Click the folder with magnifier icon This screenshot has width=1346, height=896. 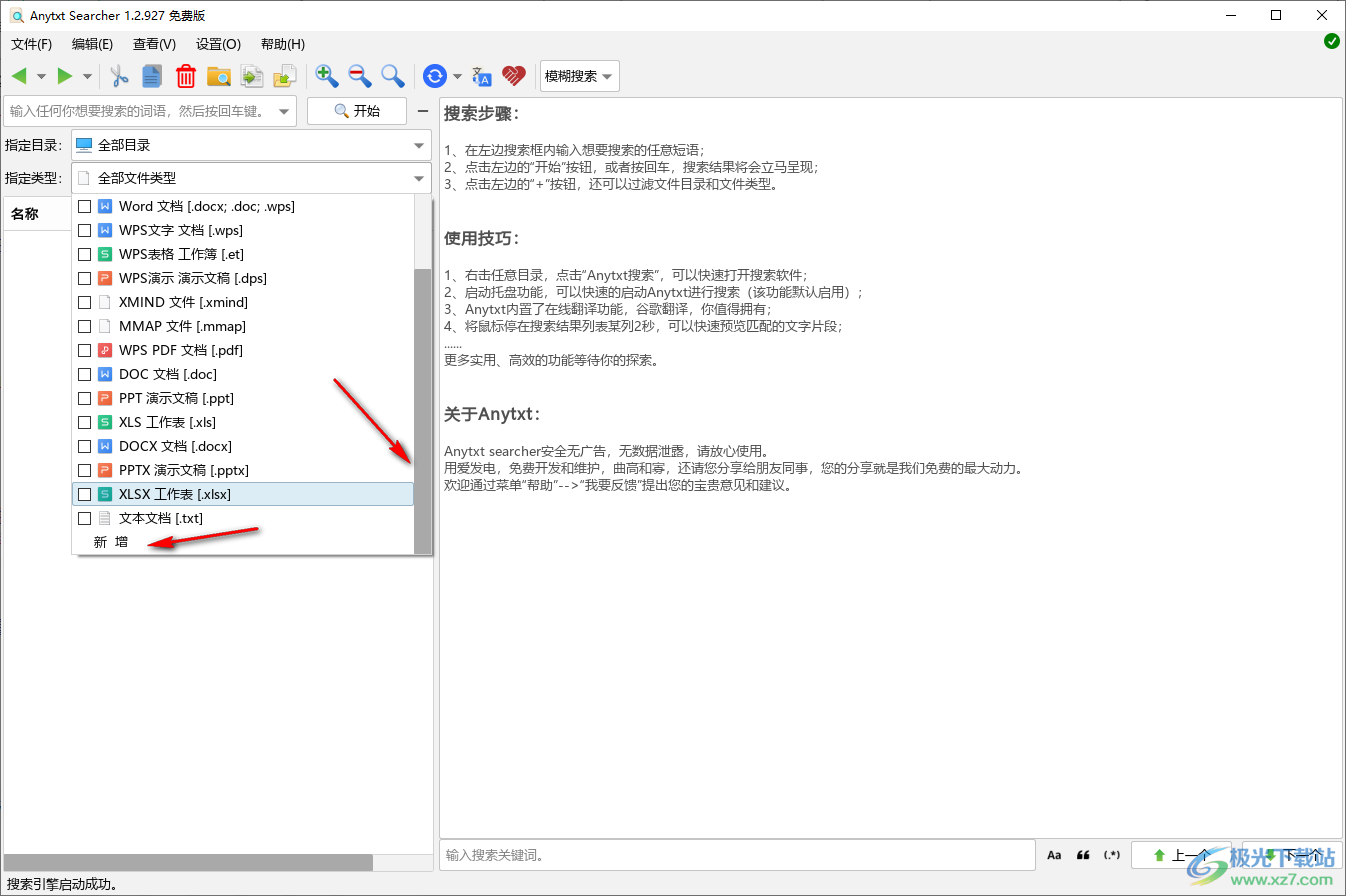coord(219,76)
